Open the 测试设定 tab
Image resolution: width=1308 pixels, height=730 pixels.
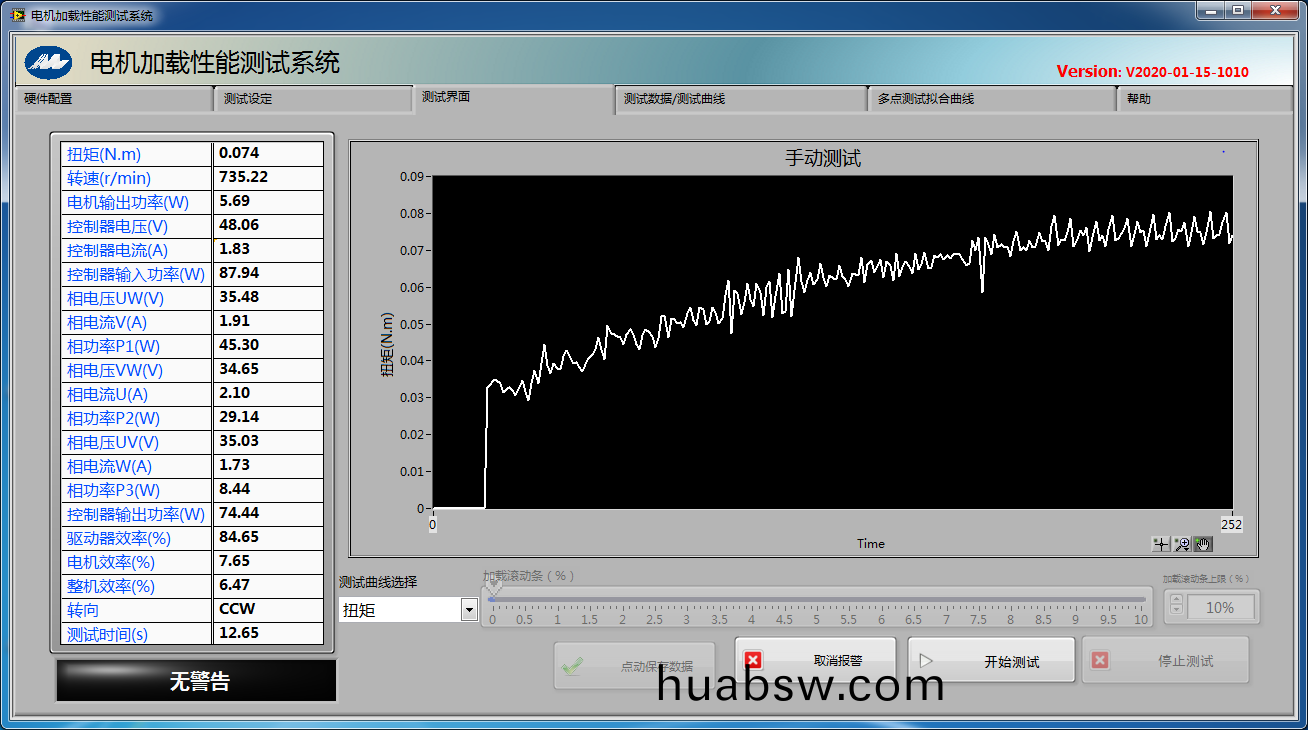[x=312, y=99]
